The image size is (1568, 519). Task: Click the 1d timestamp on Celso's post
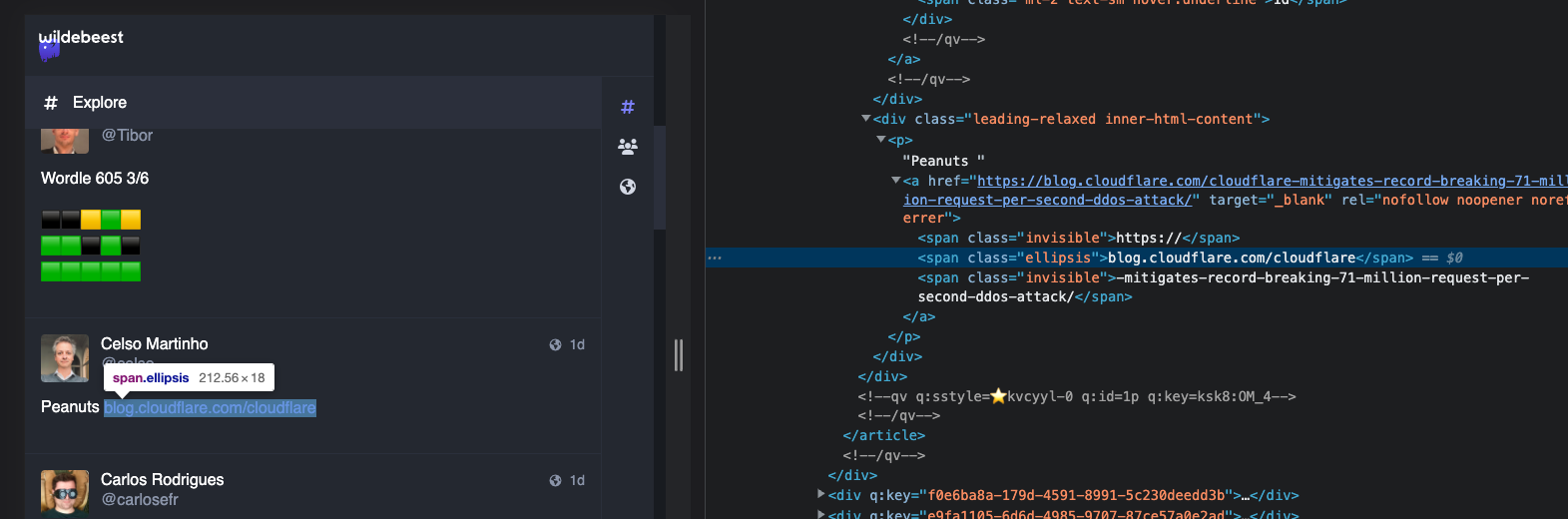(577, 344)
